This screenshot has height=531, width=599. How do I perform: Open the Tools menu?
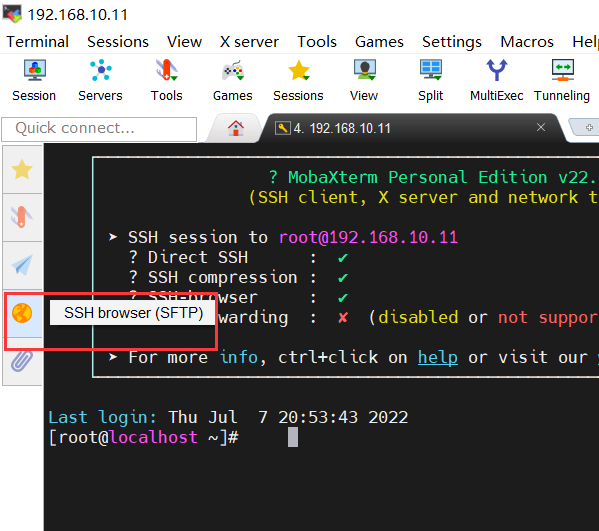click(x=317, y=42)
